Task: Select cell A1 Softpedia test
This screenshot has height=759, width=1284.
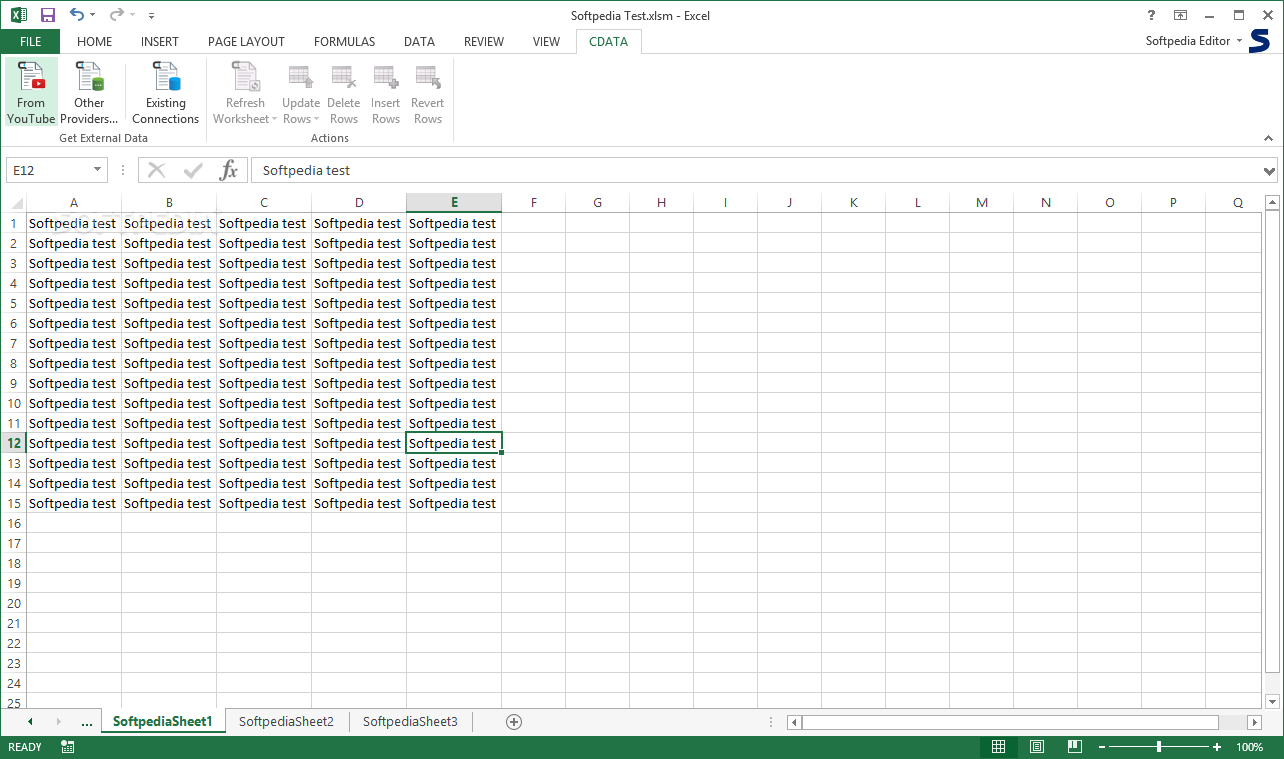Action: (x=74, y=223)
